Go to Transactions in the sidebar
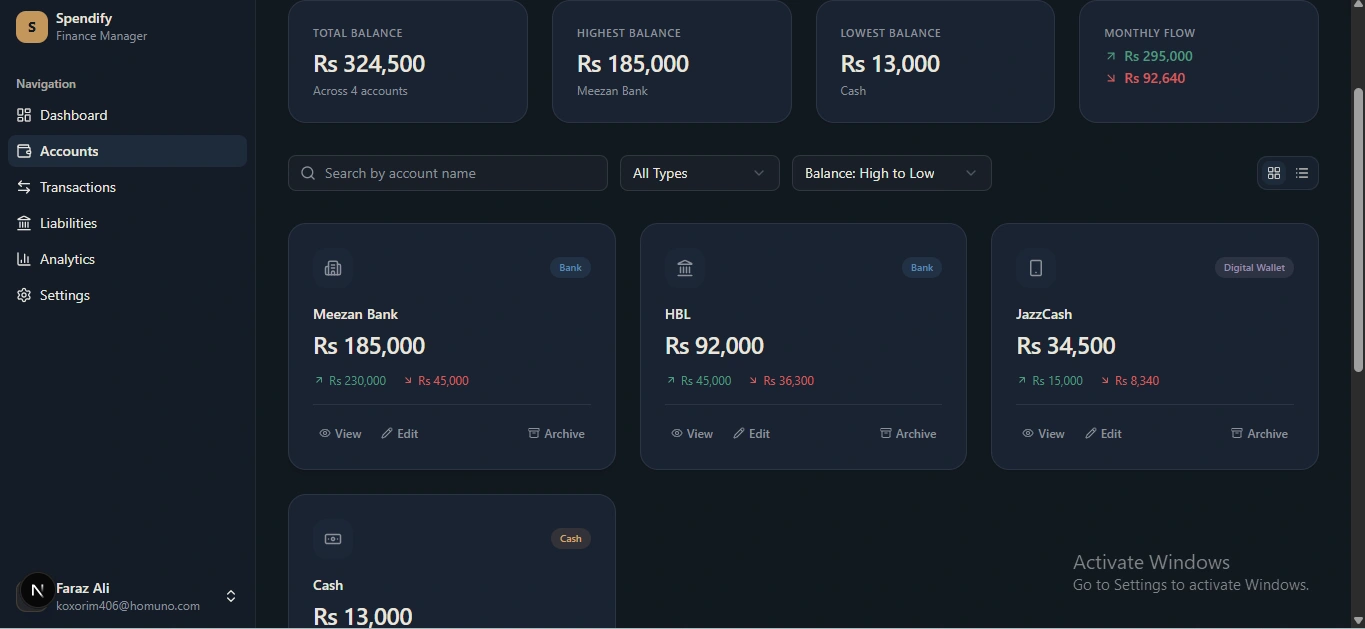Viewport: 1365px width, 629px height. 78,188
